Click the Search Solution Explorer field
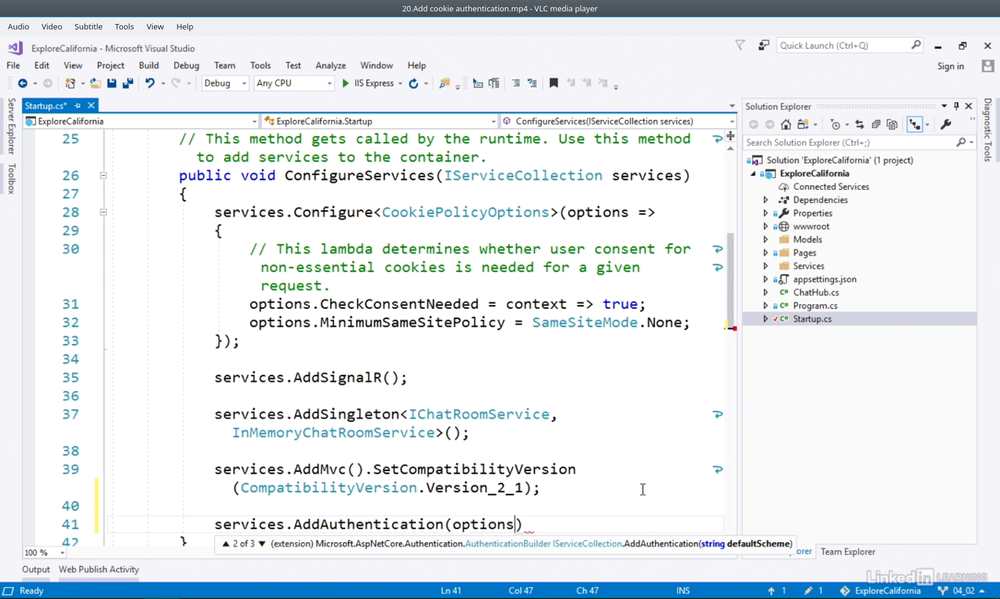 pos(860,143)
